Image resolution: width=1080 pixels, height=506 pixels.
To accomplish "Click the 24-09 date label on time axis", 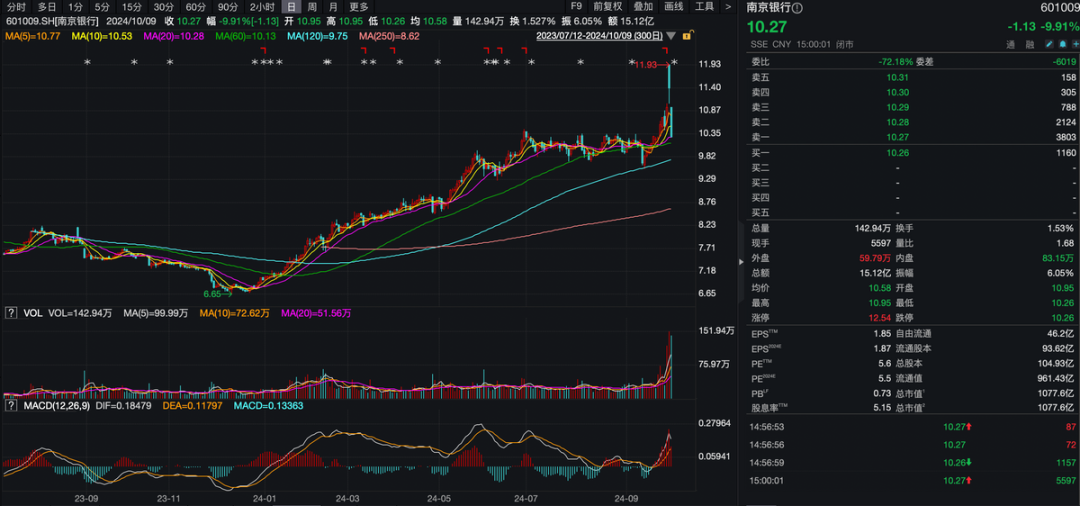I will [625, 497].
